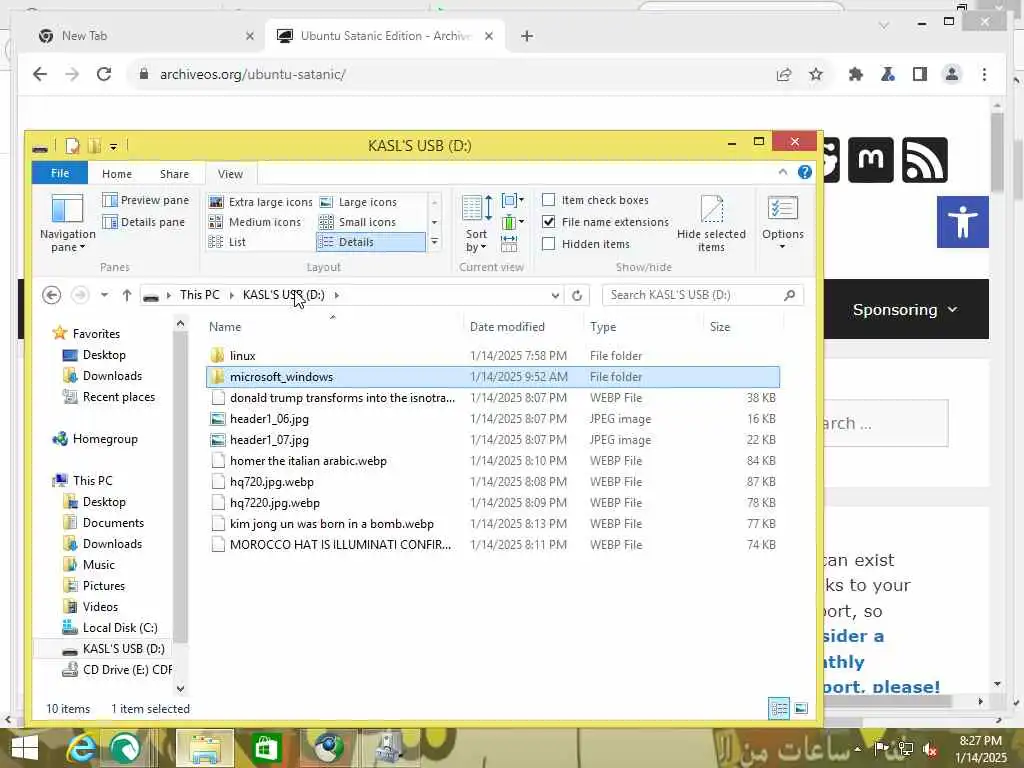Sort by the Name column header
Image resolution: width=1024 pixels, height=768 pixels.
225,327
